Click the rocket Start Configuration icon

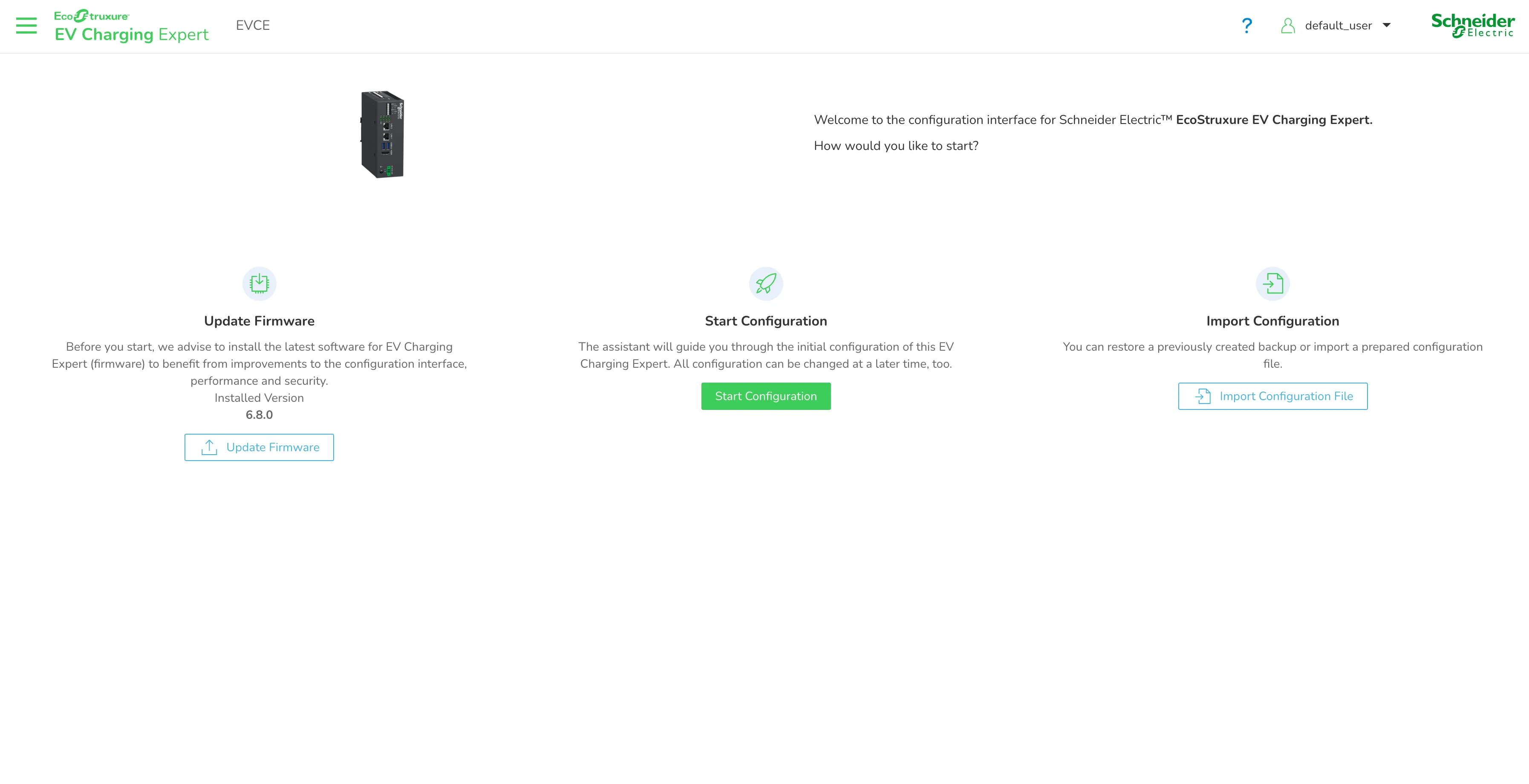pyautogui.click(x=766, y=284)
